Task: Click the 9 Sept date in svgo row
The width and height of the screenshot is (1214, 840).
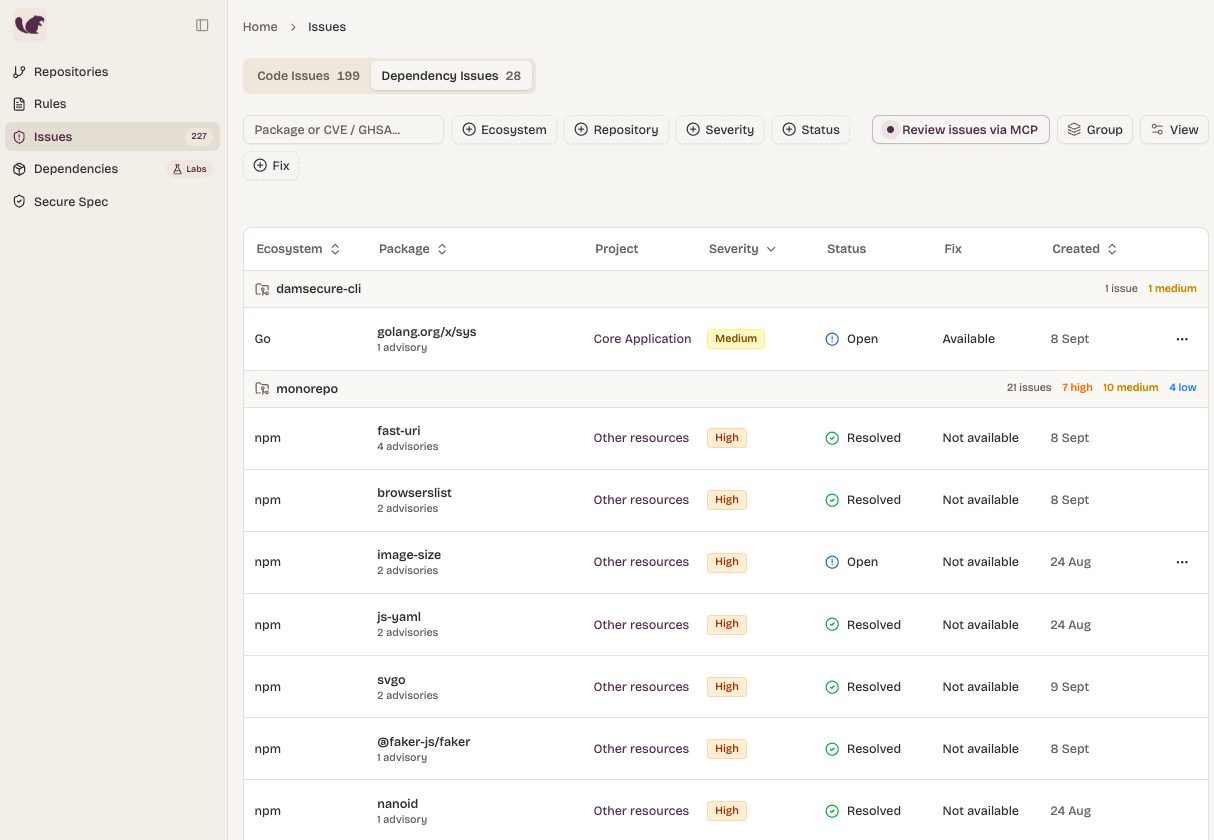Action: (x=1070, y=687)
